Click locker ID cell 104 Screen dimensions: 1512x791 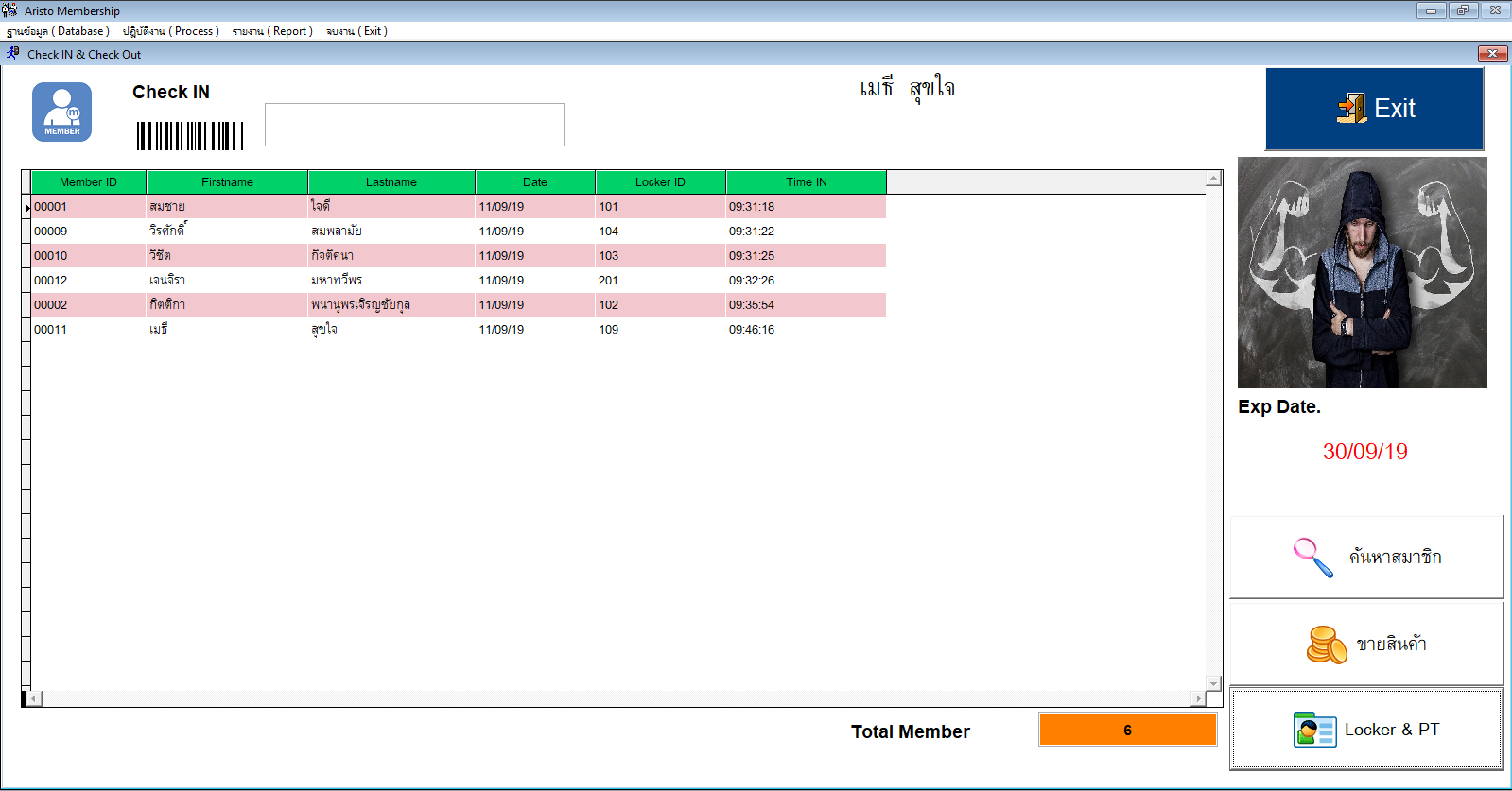(x=660, y=232)
